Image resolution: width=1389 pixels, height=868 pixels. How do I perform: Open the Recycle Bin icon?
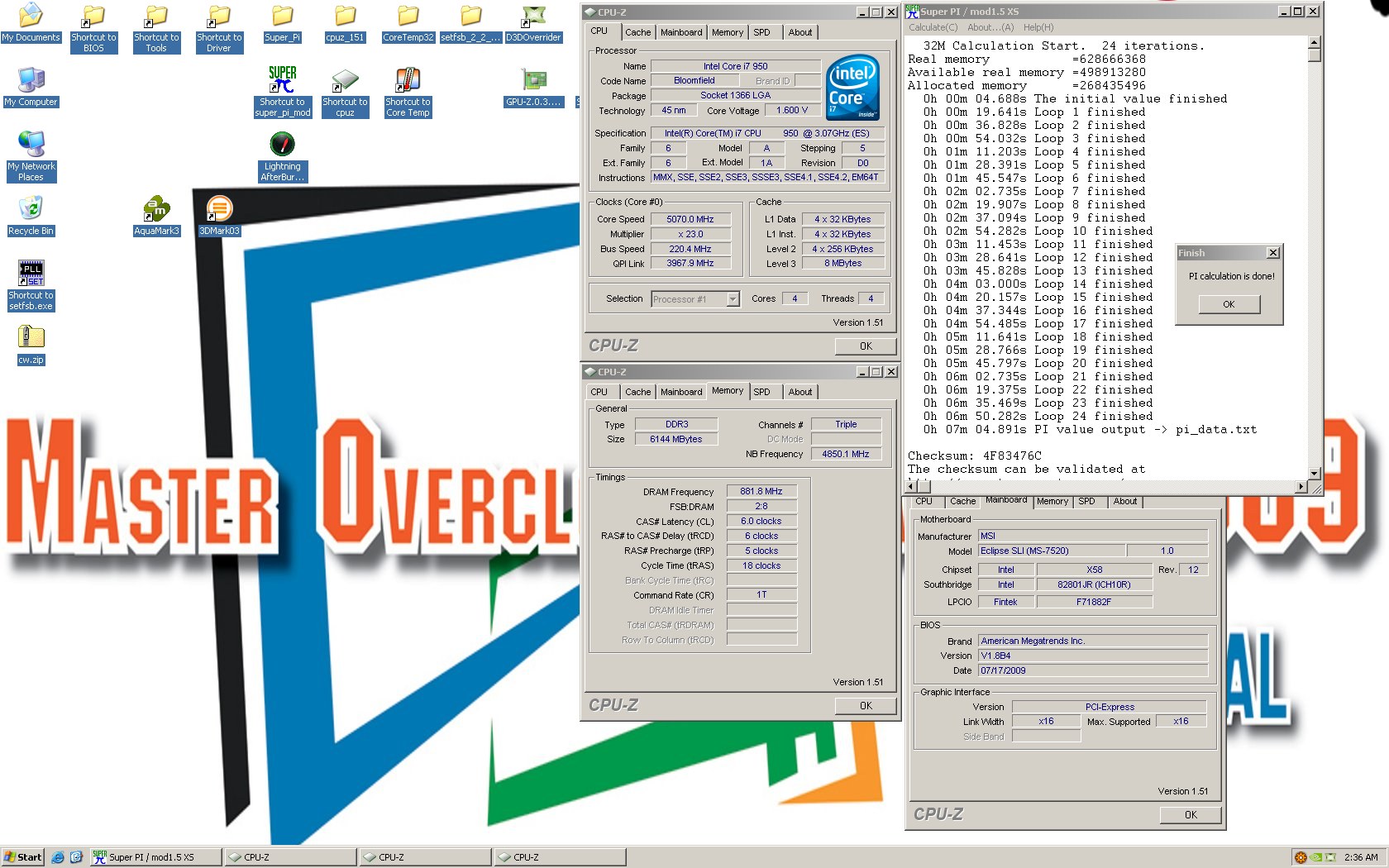(31, 217)
